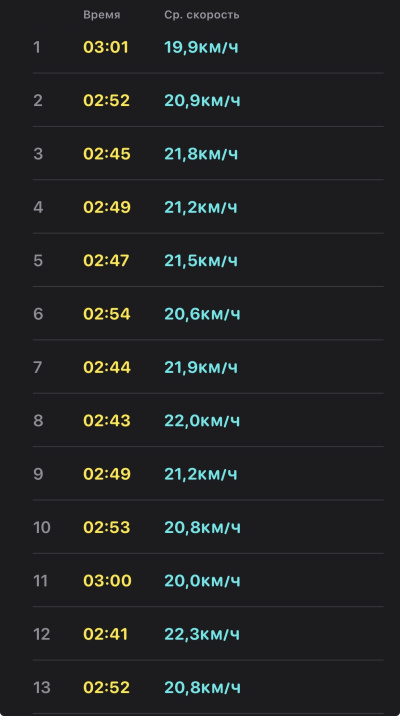Select lap 10 time 02:53
Screen dimensions: 400x716
[x=106, y=527]
